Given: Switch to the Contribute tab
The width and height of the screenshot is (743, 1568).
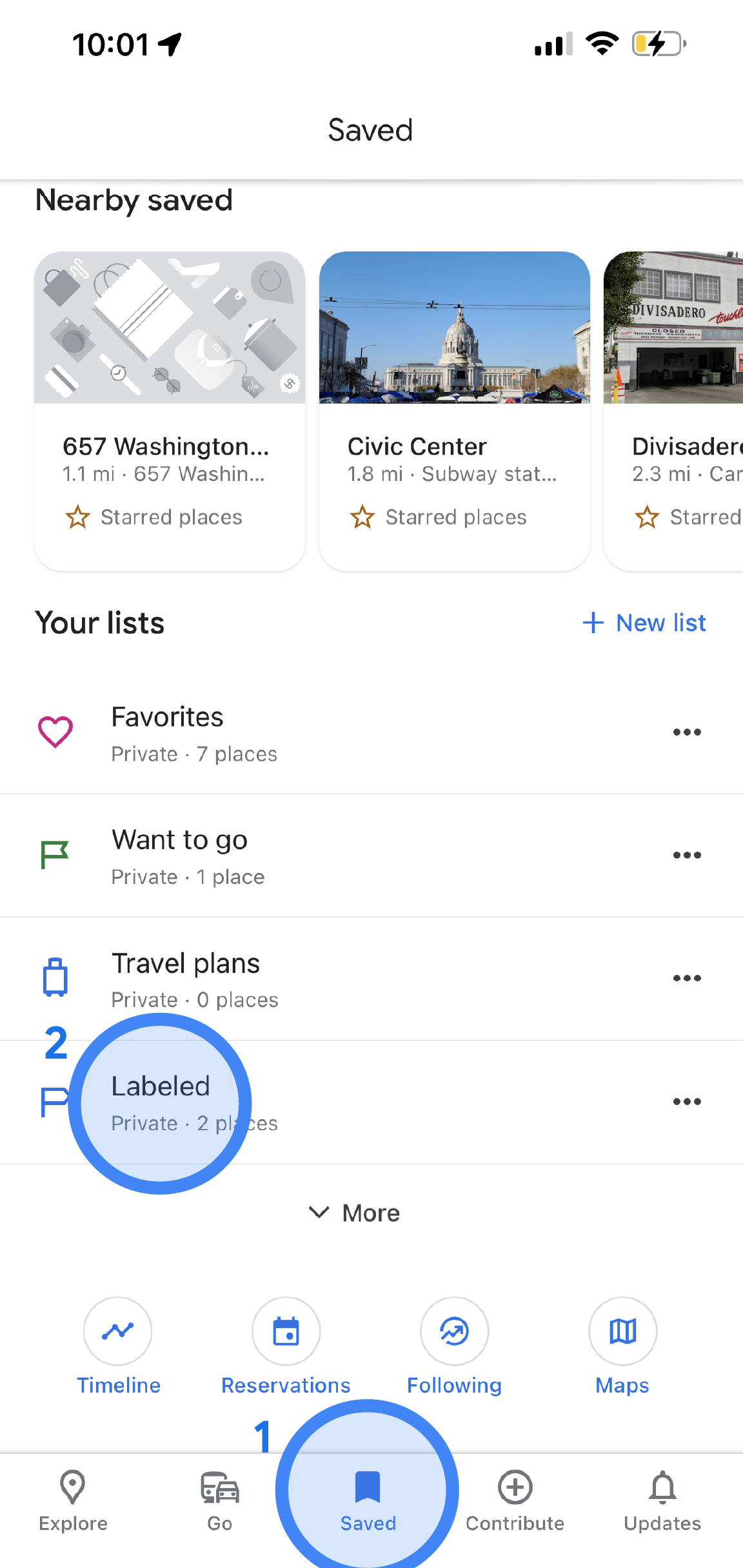Looking at the screenshot, I should click(515, 1501).
